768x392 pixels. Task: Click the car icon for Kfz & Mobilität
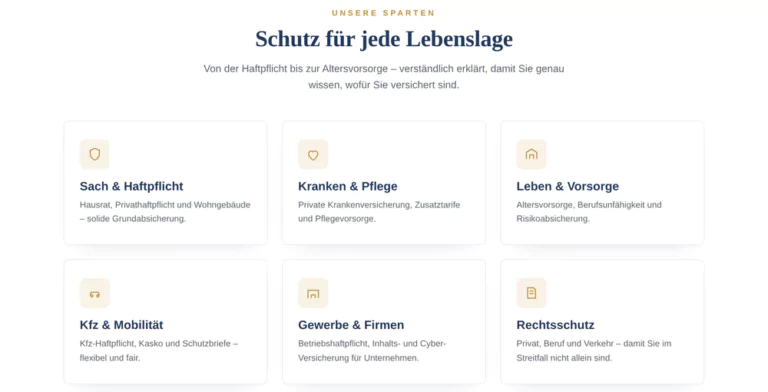point(95,293)
